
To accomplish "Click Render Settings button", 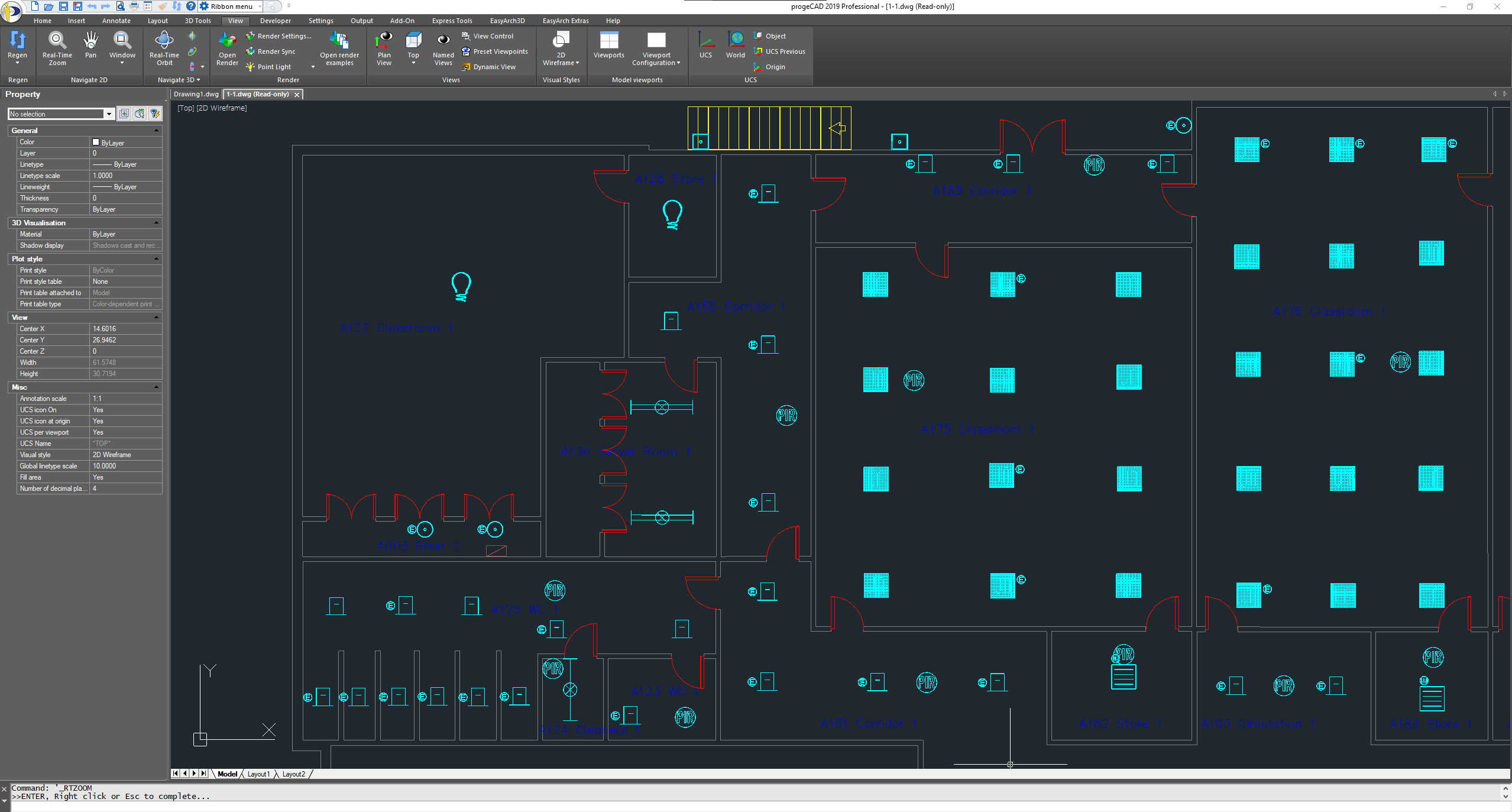I will click(x=279, y=36).
